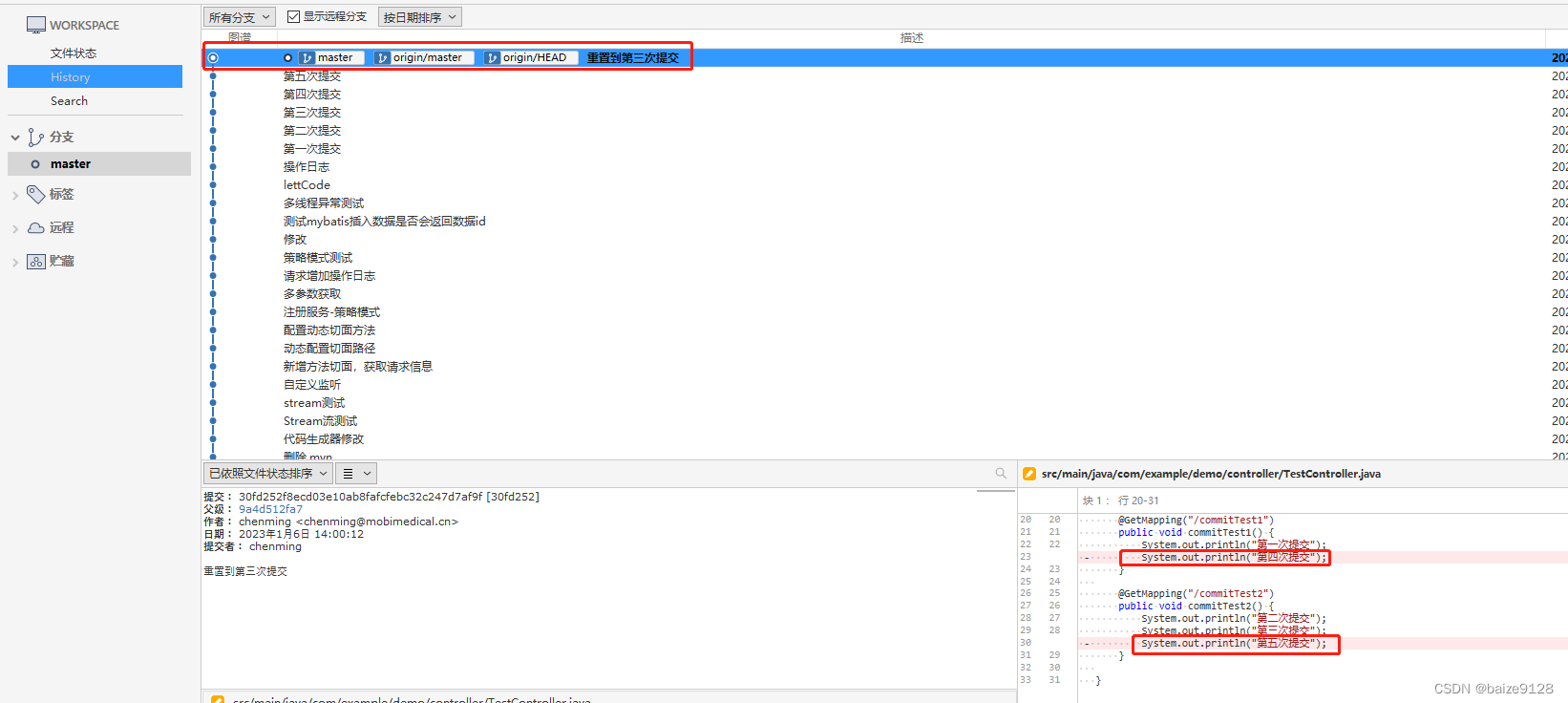The width and height of the screenshot is (1568, 703).
Task: Open the 所有分支 dropdown
Action: click(239, 17)
